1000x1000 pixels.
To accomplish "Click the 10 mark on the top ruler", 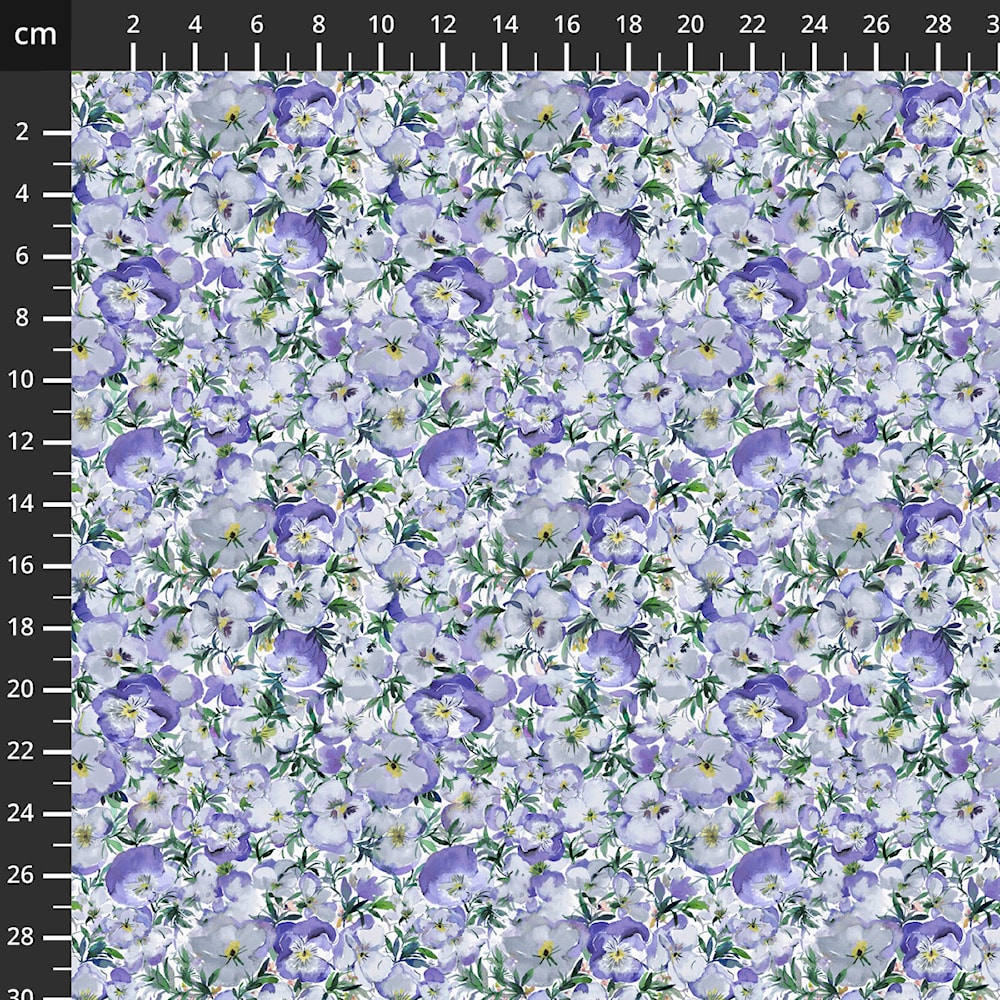I will click(x=381, y=26).
